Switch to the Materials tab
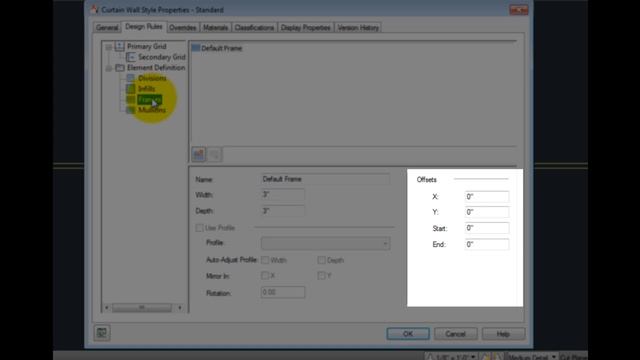 215,27
